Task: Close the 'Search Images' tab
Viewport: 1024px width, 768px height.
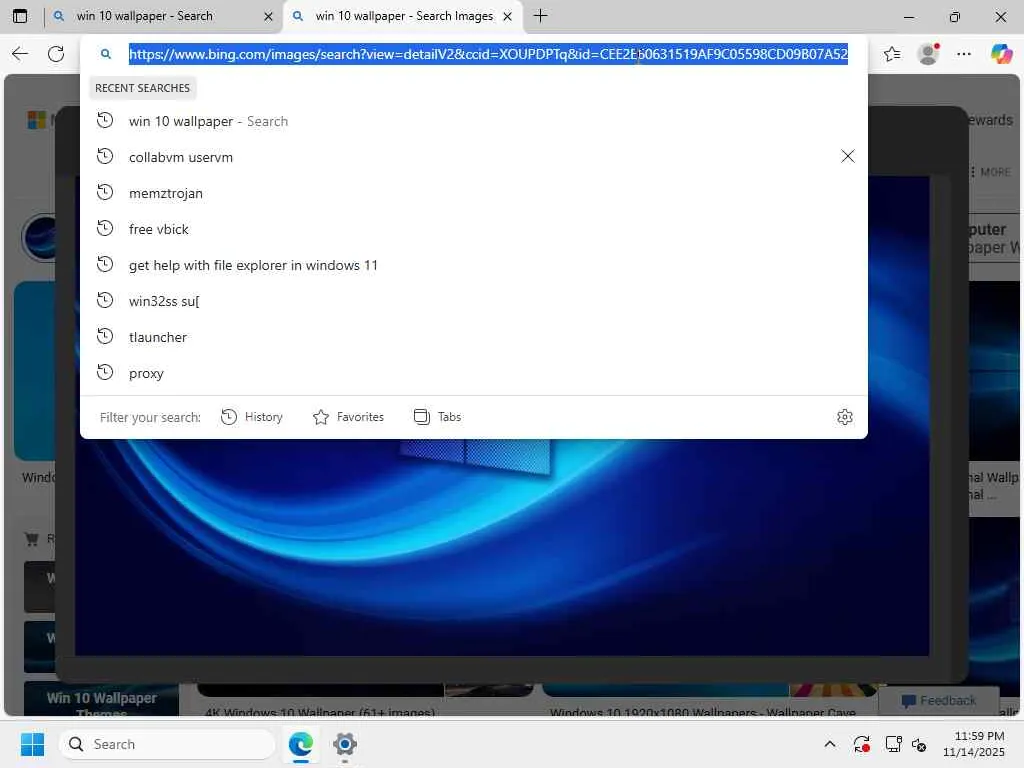Action: click(x=507, y=17)
